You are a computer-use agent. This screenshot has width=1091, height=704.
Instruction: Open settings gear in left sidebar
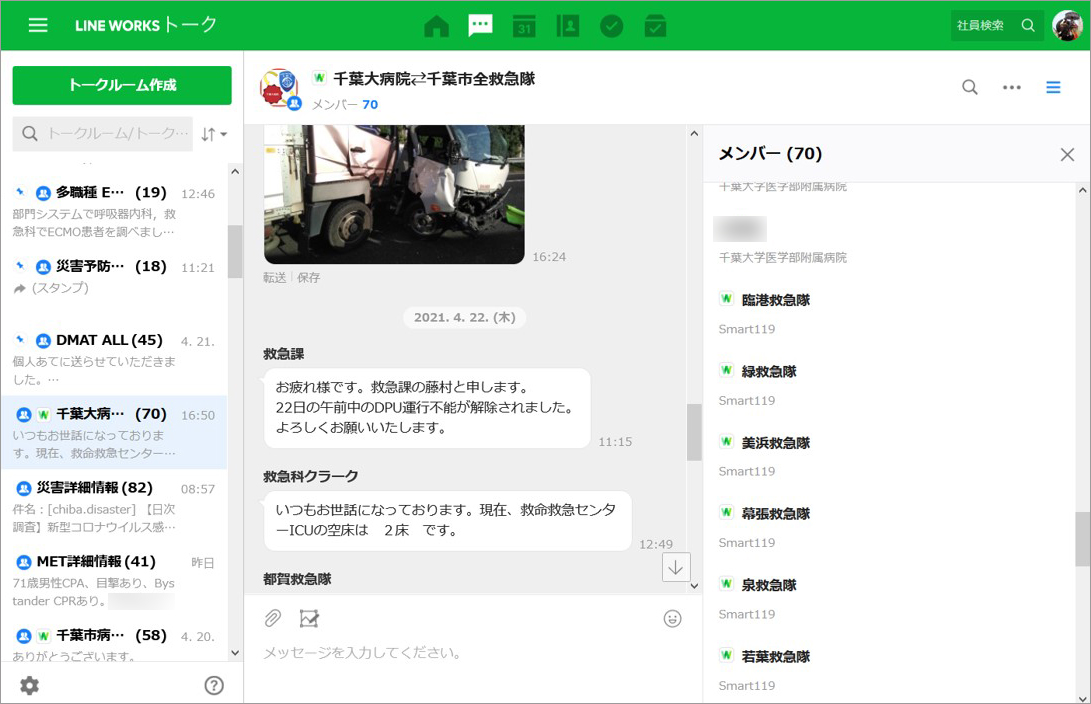[x=30, y=685]
